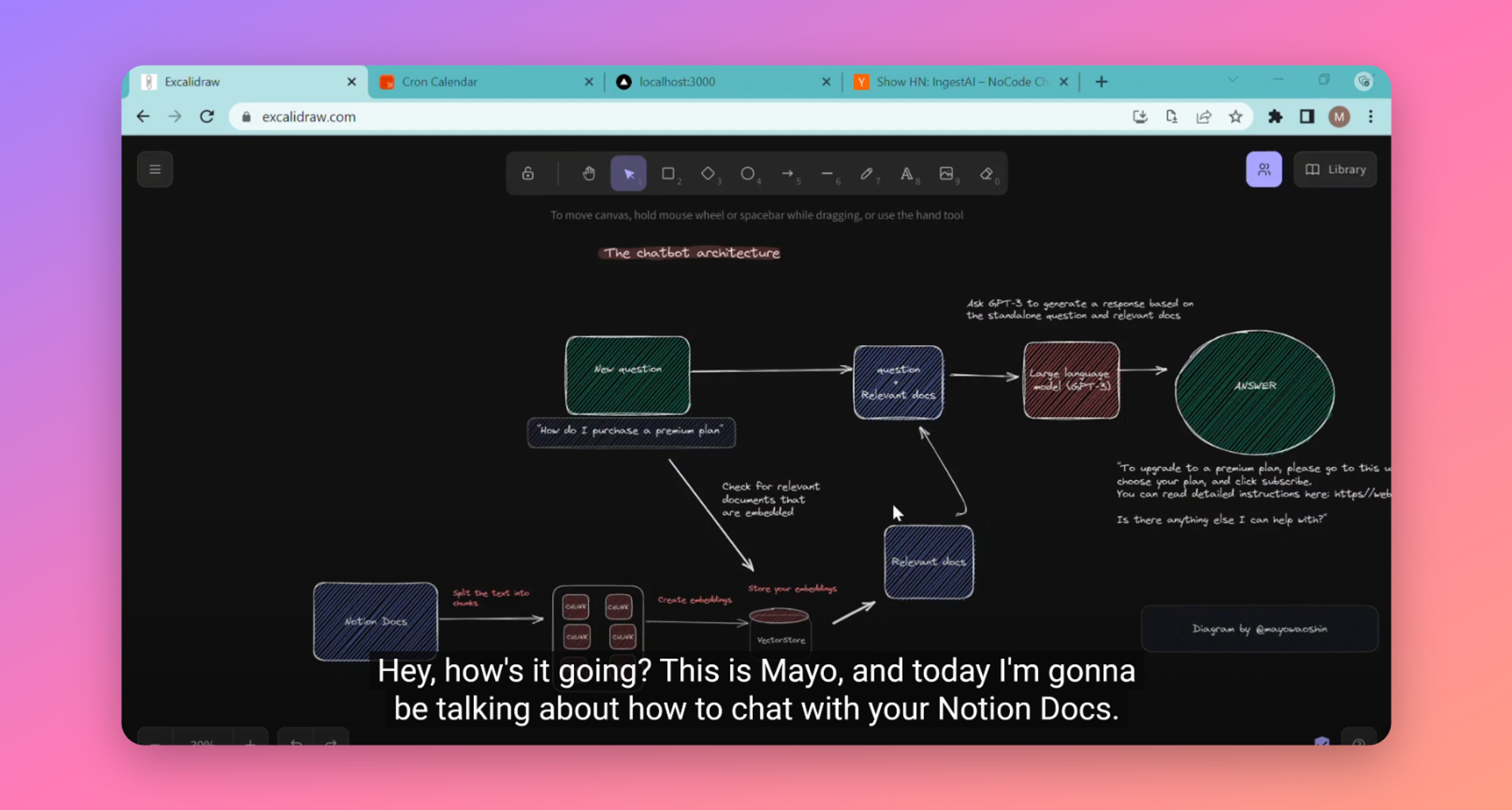Open a new browser tab
Image resolution: width=1512 pixels, height=810 pixels.
coord(1101,82)
